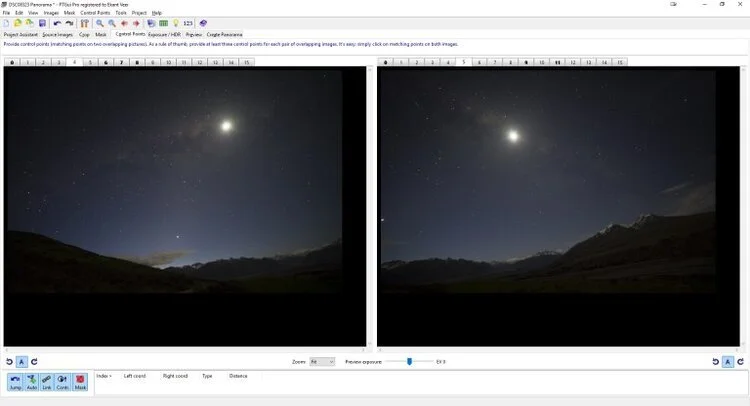Image resolution: width=750 pixels, height=406 pixels.
Task: Click the New Project toolbar icon
Action: [x=6, y=23]
